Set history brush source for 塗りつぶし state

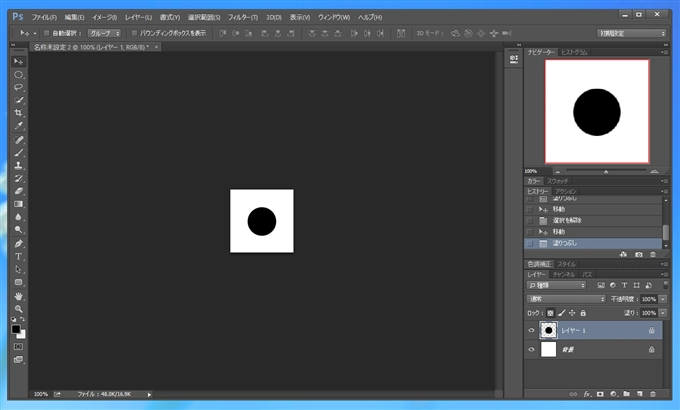[x=530, y=243]
